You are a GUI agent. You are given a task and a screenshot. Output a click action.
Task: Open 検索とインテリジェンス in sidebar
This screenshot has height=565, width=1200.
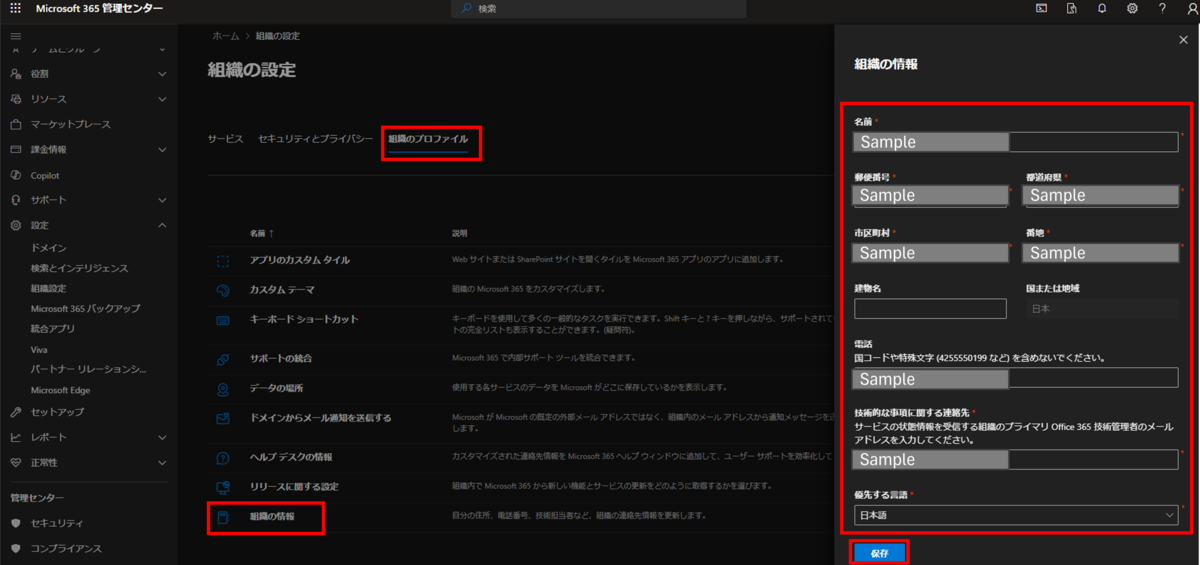tap(79, 268)
